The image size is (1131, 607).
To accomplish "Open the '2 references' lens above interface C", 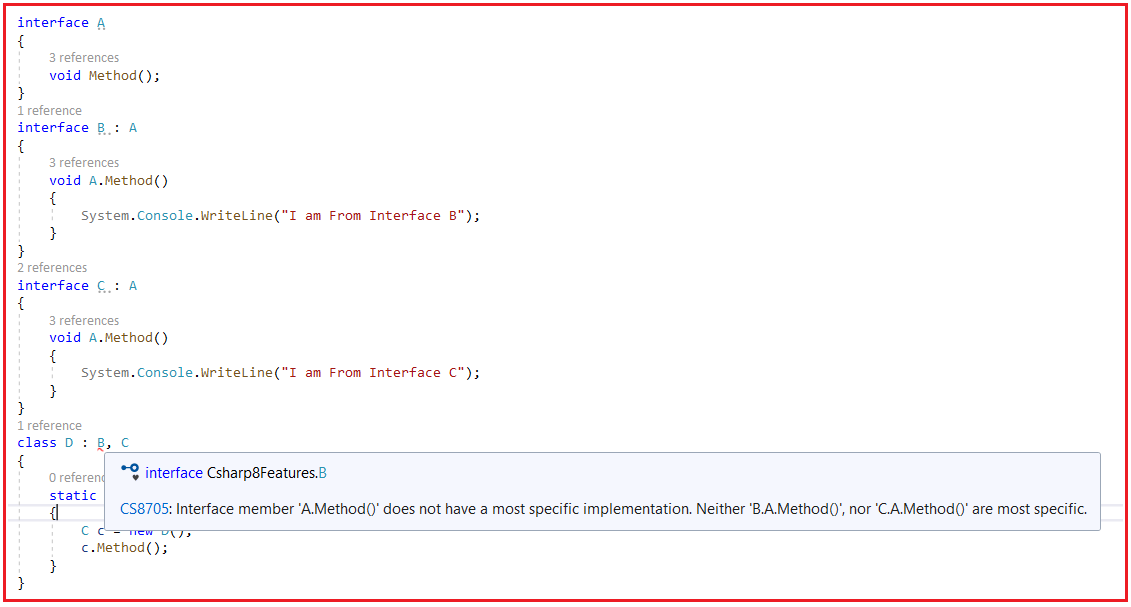I will point(52,267).
